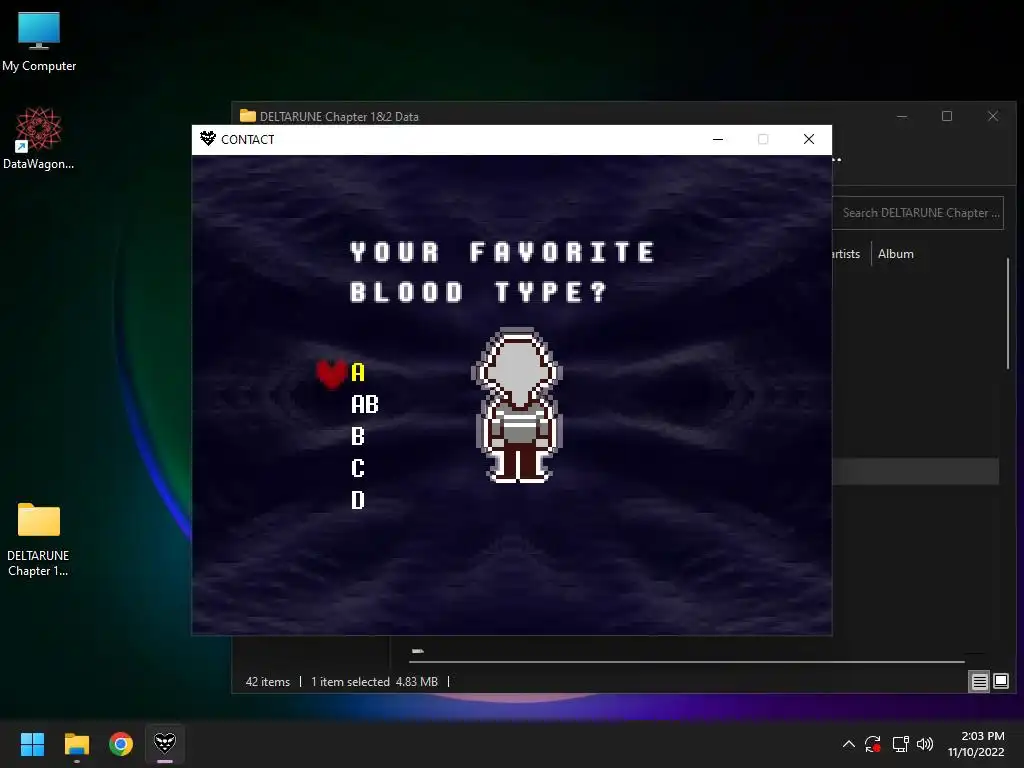
Task: Show hidden system tray icons
Action: tap(848, 744)
